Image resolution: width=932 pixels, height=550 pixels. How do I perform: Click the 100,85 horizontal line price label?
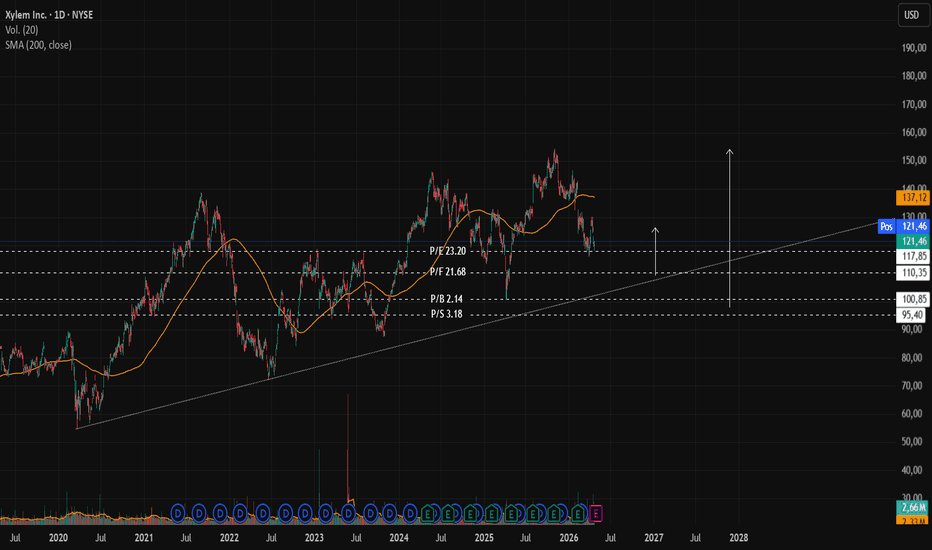point(913,299)
